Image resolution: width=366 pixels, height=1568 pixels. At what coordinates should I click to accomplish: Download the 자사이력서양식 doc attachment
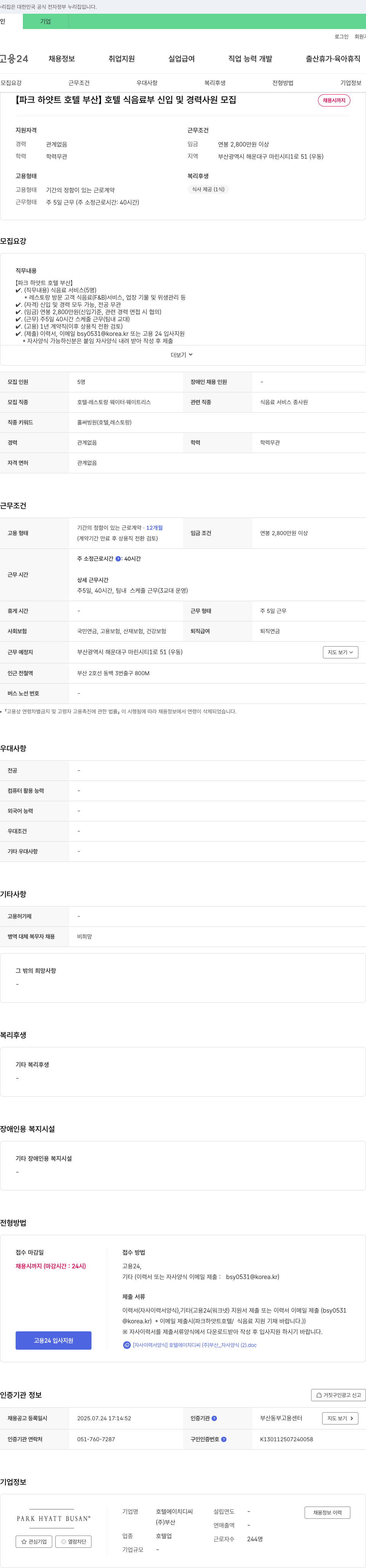pyautogui.click(x=194, y=1345)
